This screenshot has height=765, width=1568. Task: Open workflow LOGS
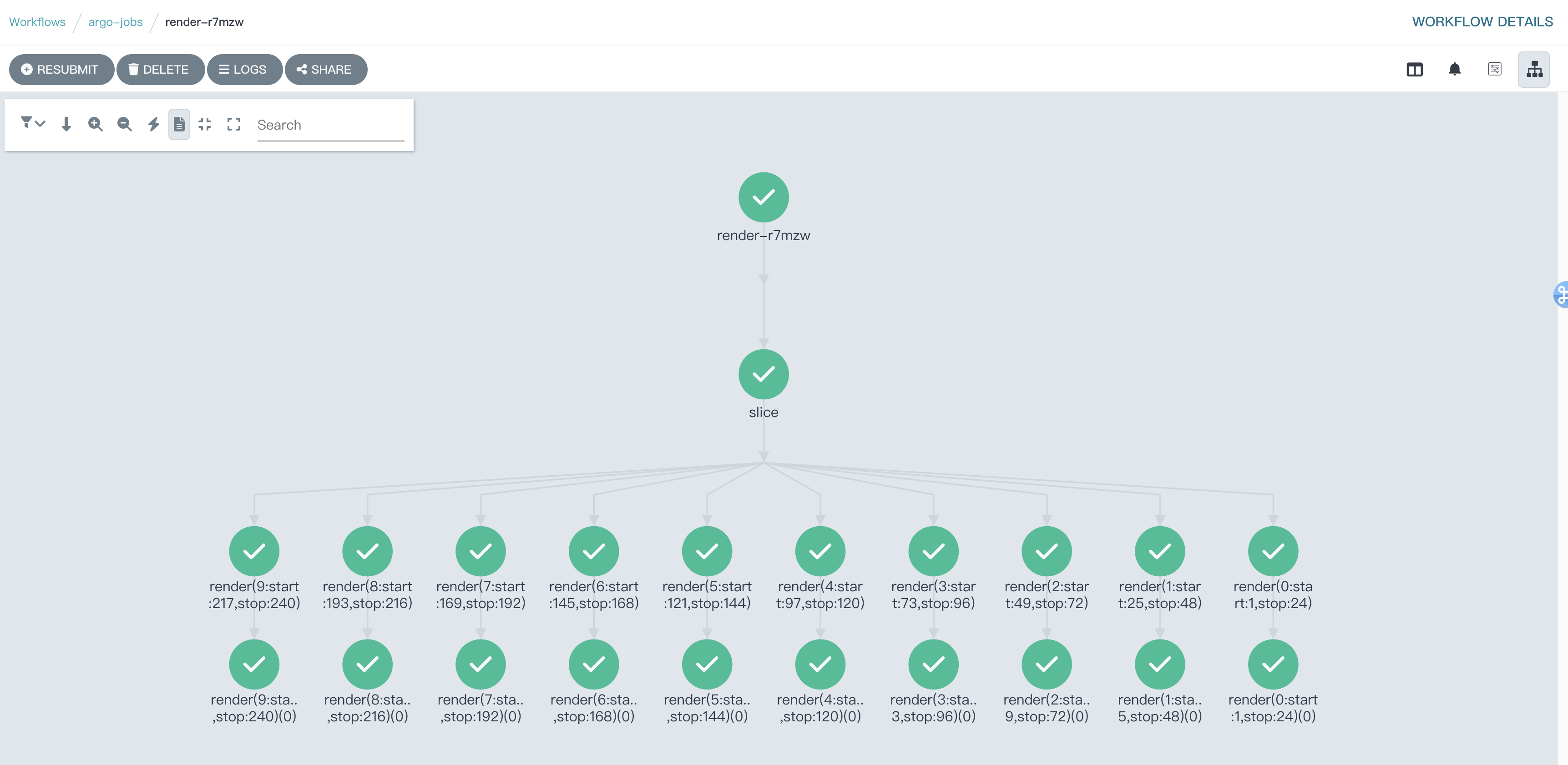pyautogui.click(x=243, y=70)
